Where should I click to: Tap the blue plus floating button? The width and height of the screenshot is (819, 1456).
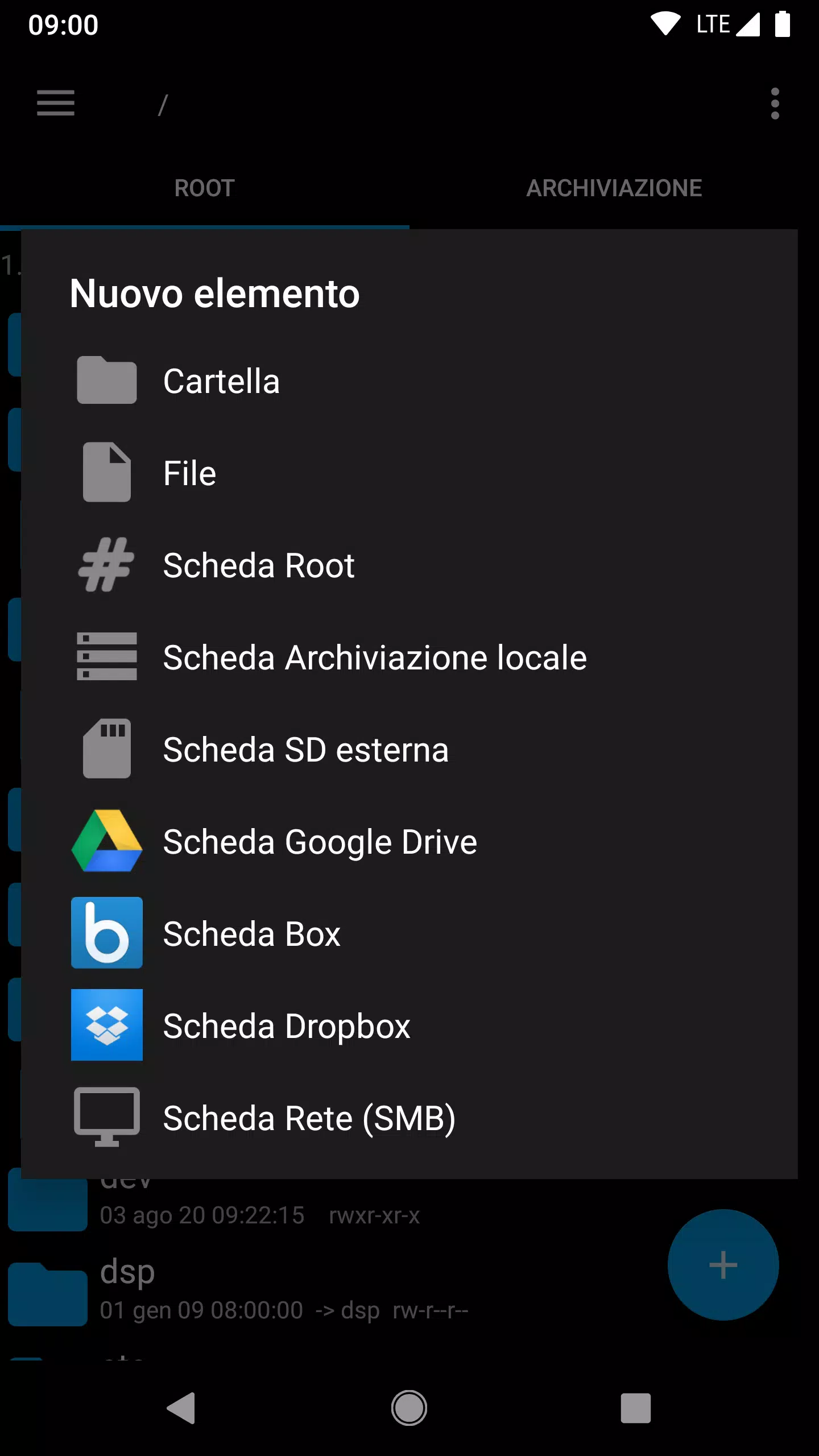click(x=723, y=1265)
